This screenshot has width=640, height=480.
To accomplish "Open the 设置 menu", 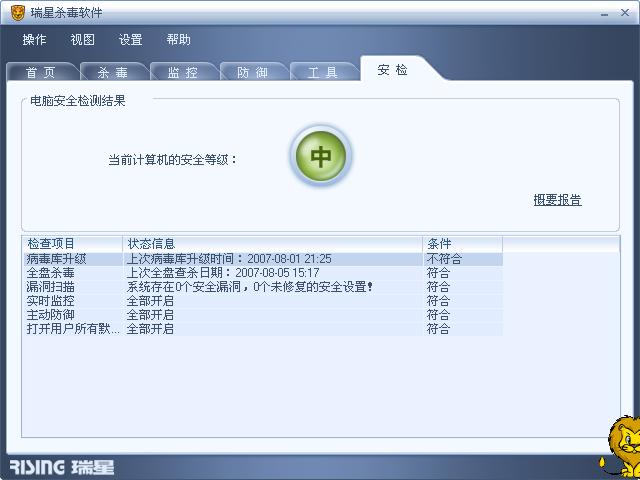I will 131,40.
